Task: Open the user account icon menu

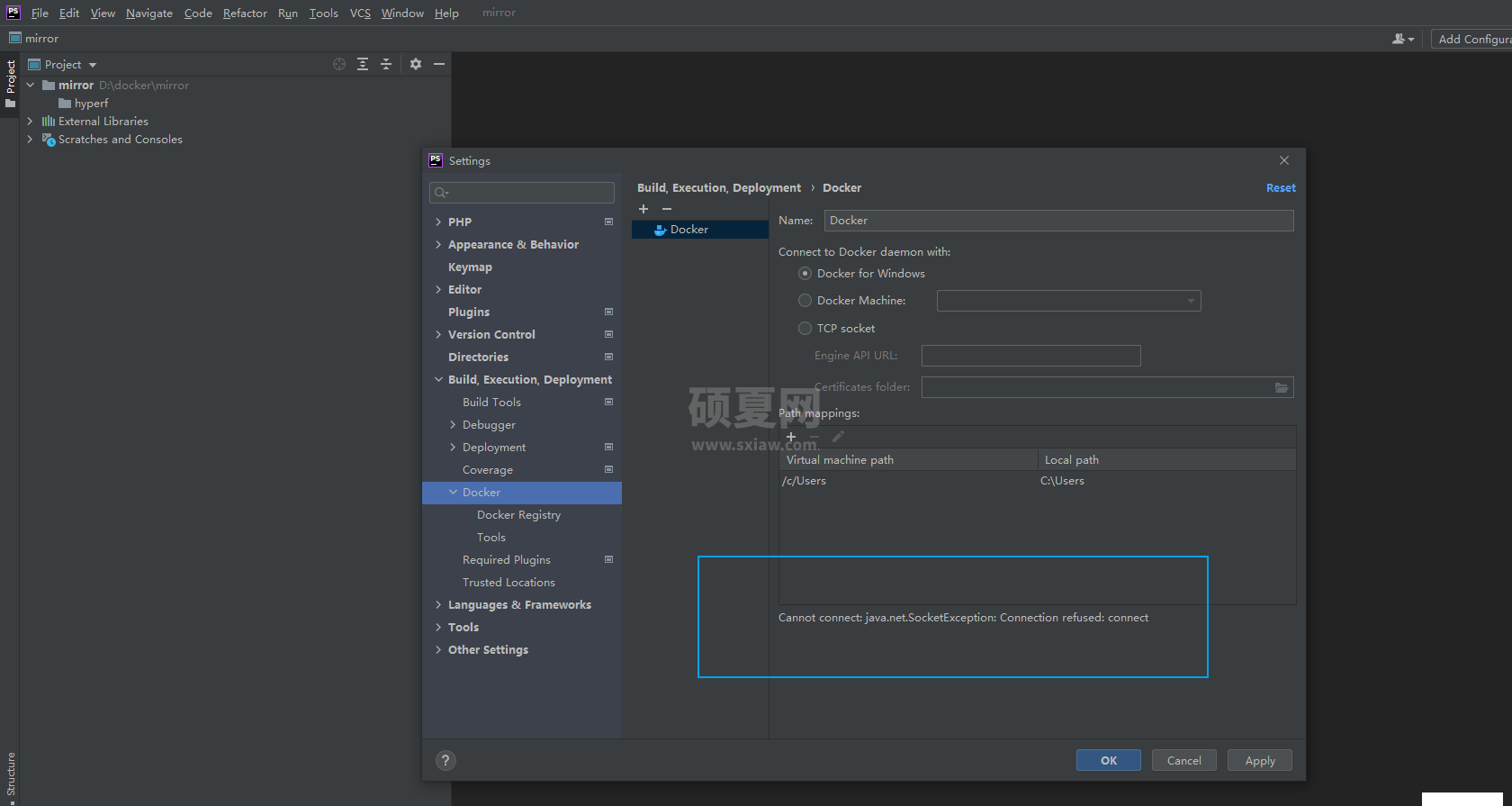Action: tap(1403, 39)
